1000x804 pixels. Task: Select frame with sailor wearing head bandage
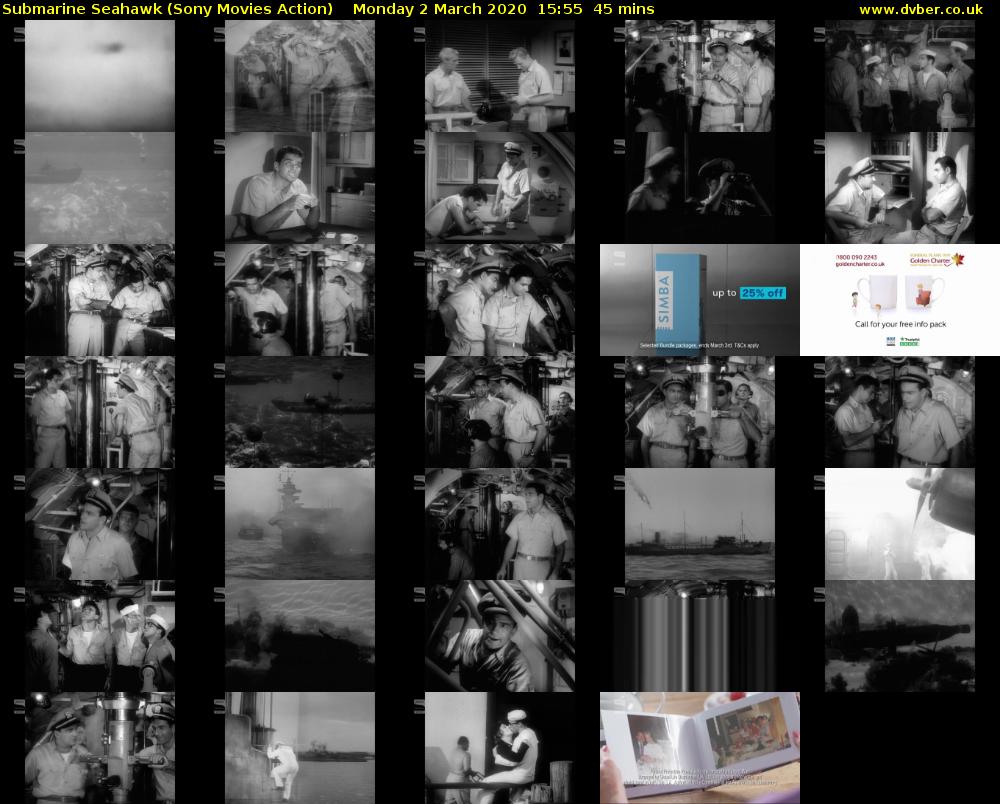[x=100, y=636]
